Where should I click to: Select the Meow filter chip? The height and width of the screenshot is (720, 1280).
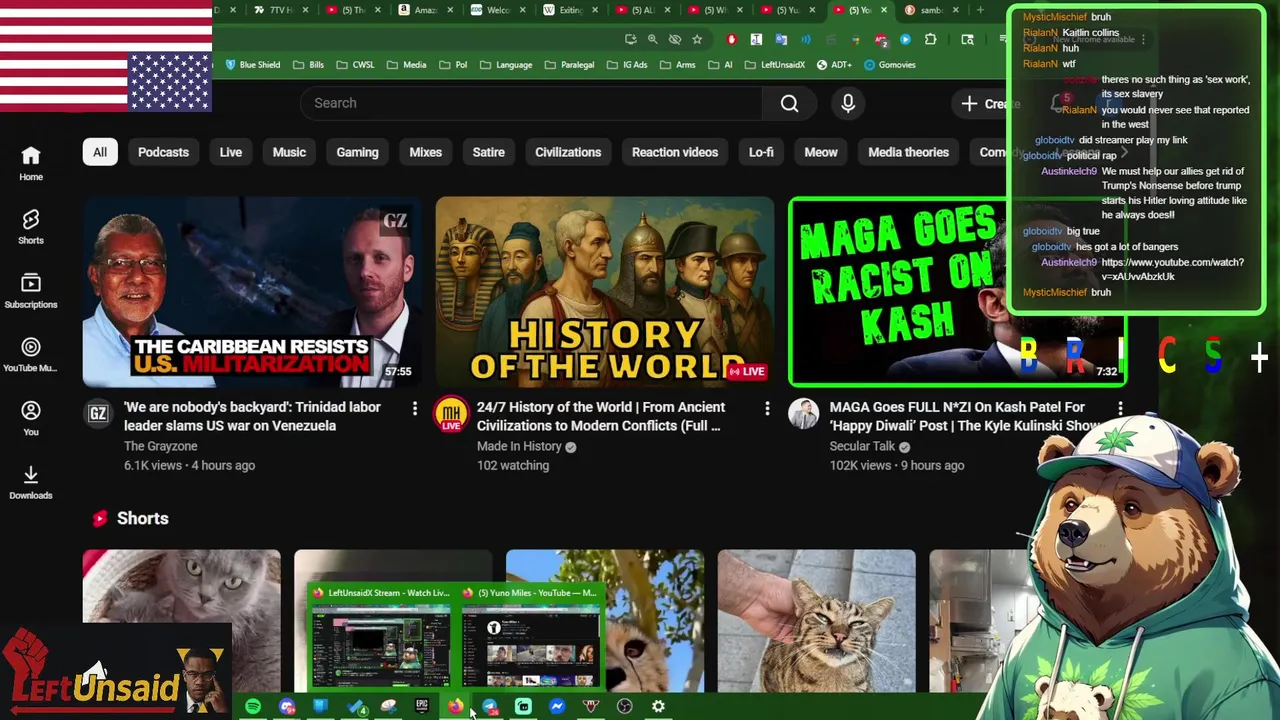[821, 152]
